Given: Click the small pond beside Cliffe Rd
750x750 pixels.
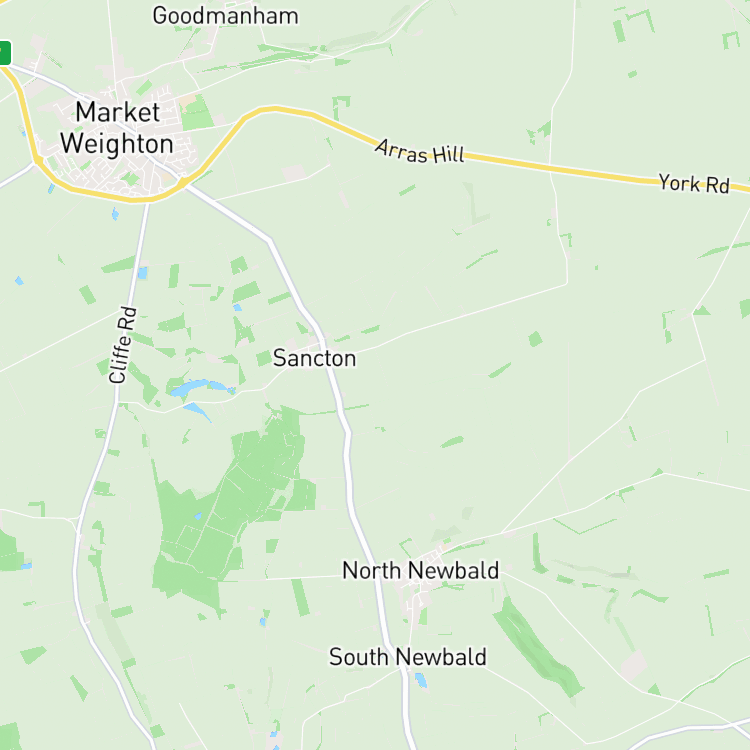Looking at the screenshot, I should click(x=143, y=273).
